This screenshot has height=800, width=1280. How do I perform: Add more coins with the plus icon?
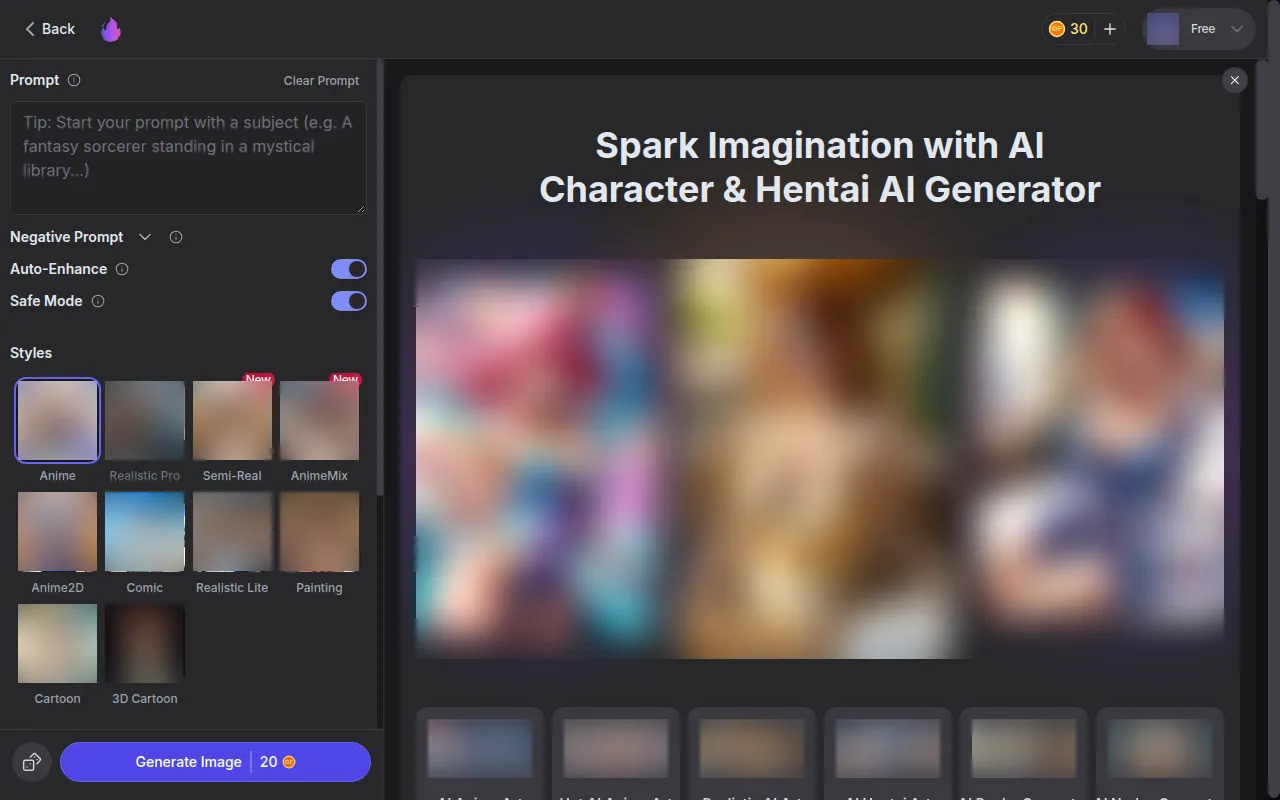point(1110,29)
